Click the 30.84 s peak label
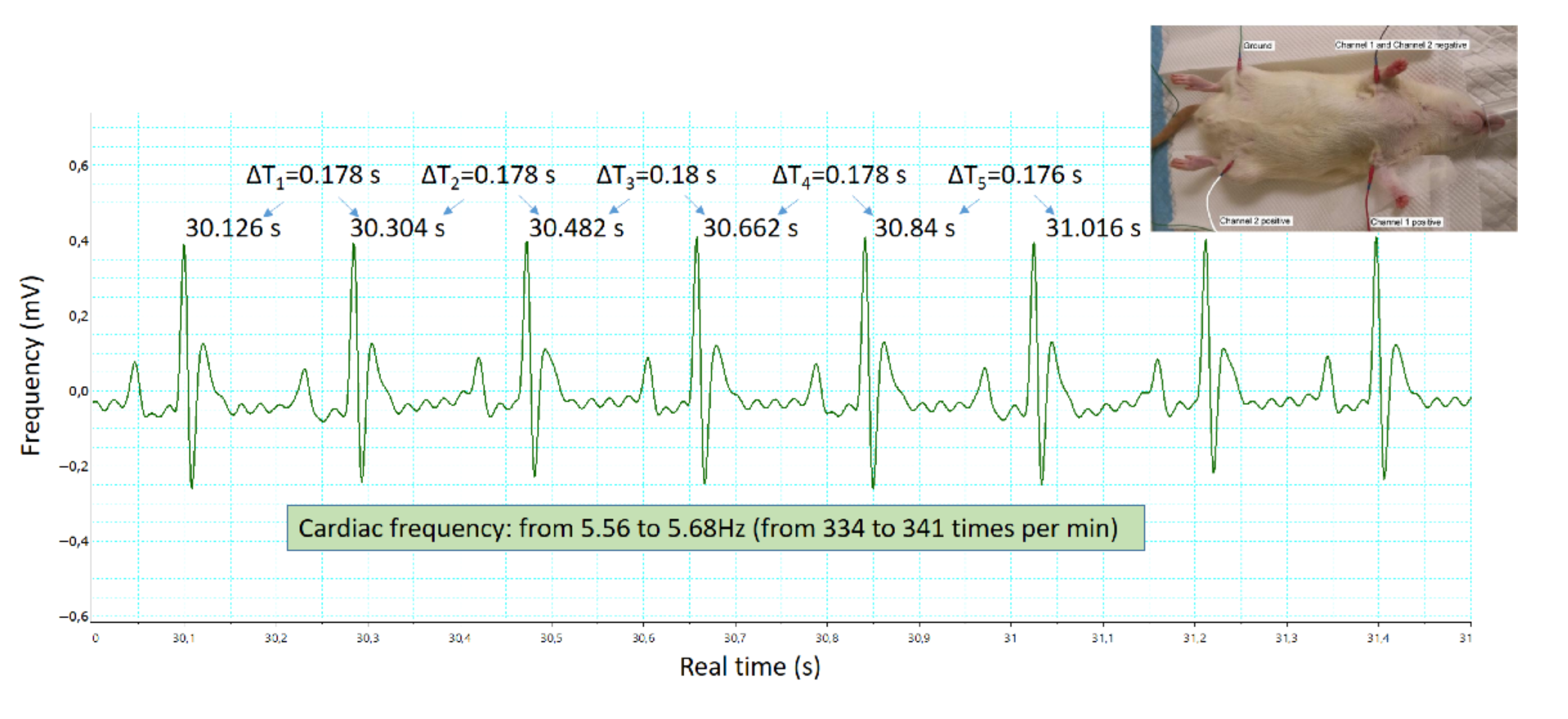Image resolution: width=1568 pixels, height=719 pixels. [x=914, y=228]
